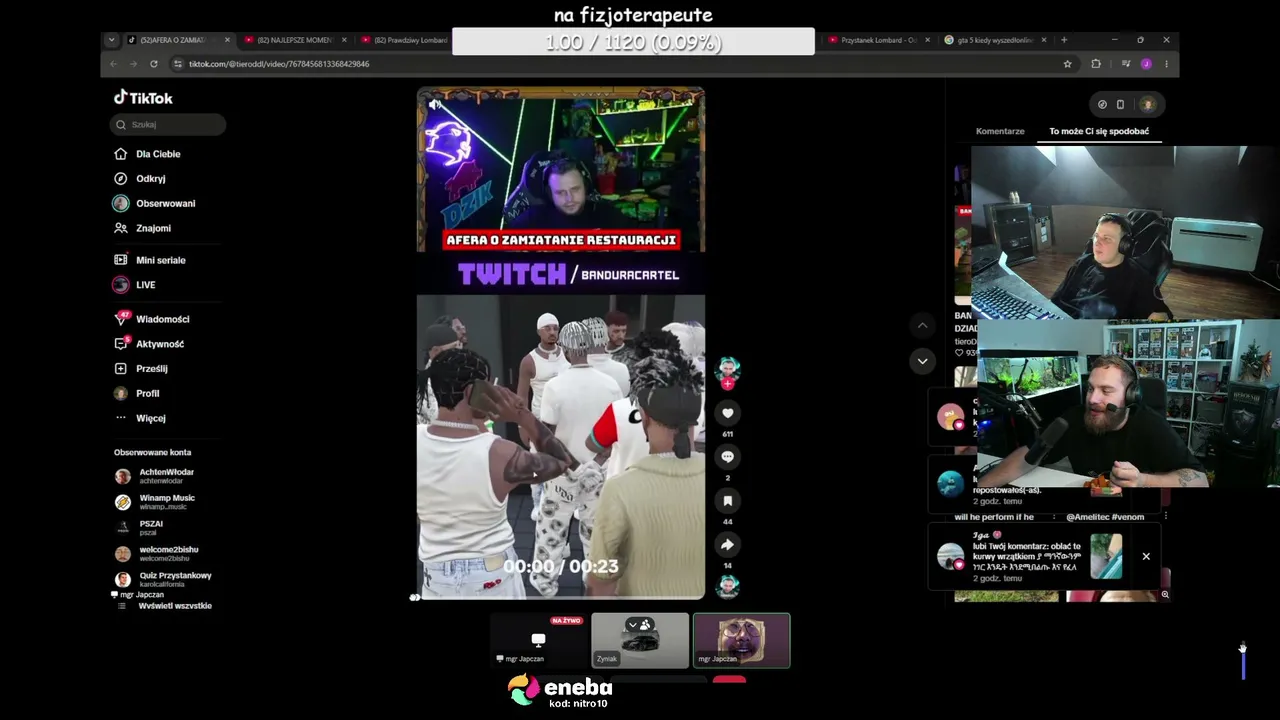Viewport: 1280px width, 720px height.
Task: Bookmark this page with star icon
Action: point(1067,64)
